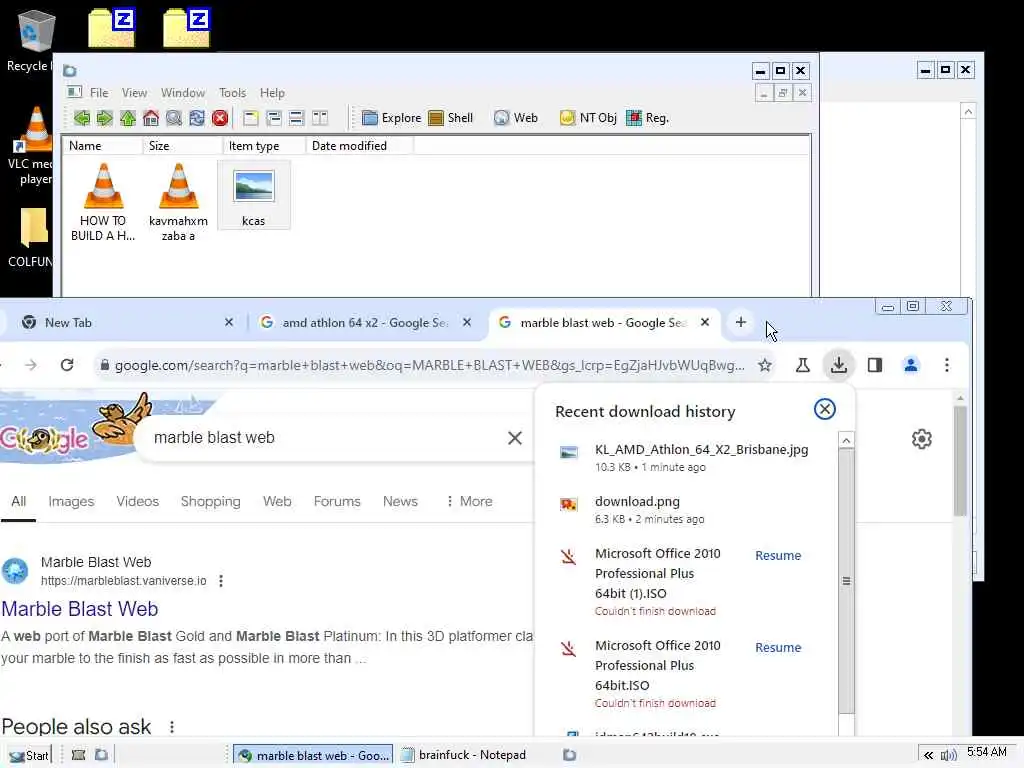Close the amd athlon 64 x2 tab
Viewport: 1024px width, 768px height.
467,323
